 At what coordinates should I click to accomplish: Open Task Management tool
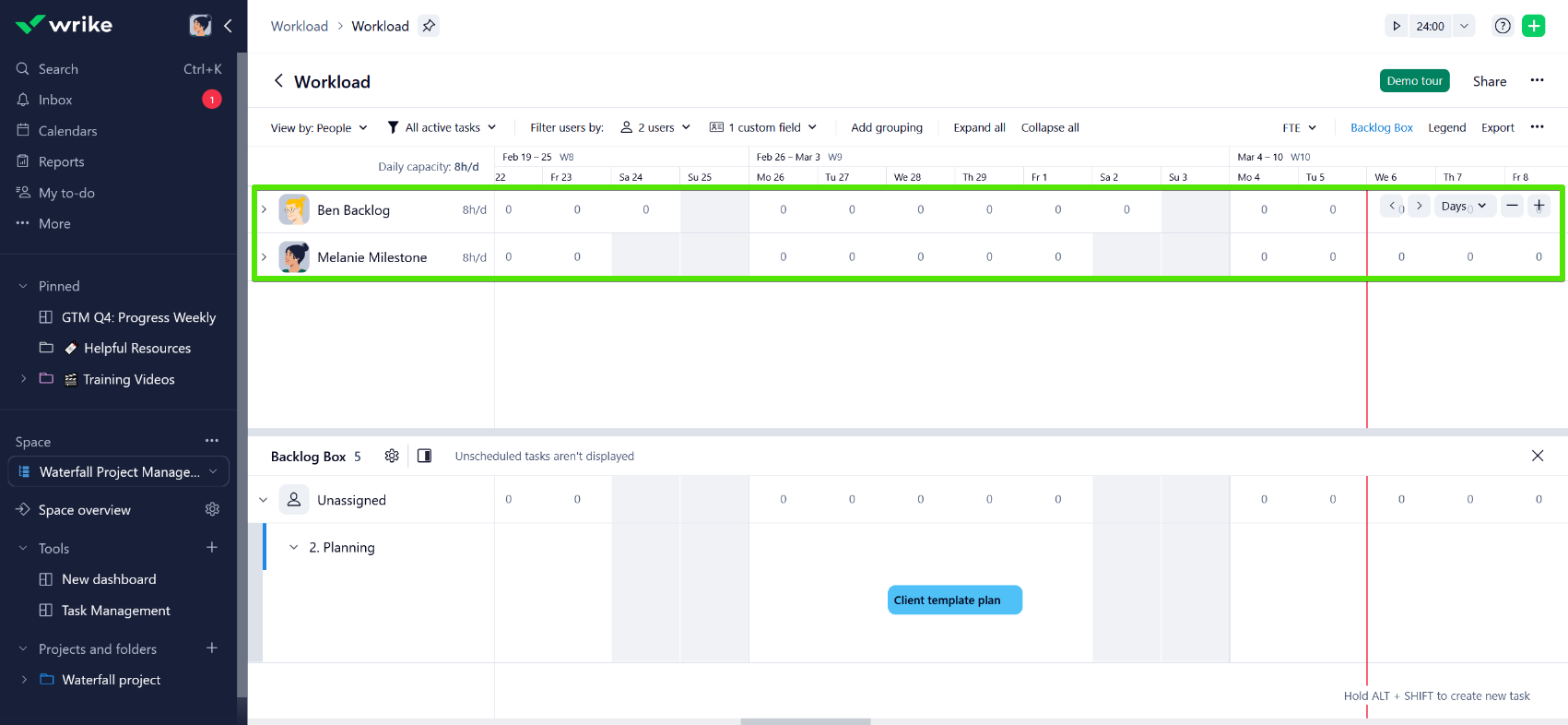(115, 611)
